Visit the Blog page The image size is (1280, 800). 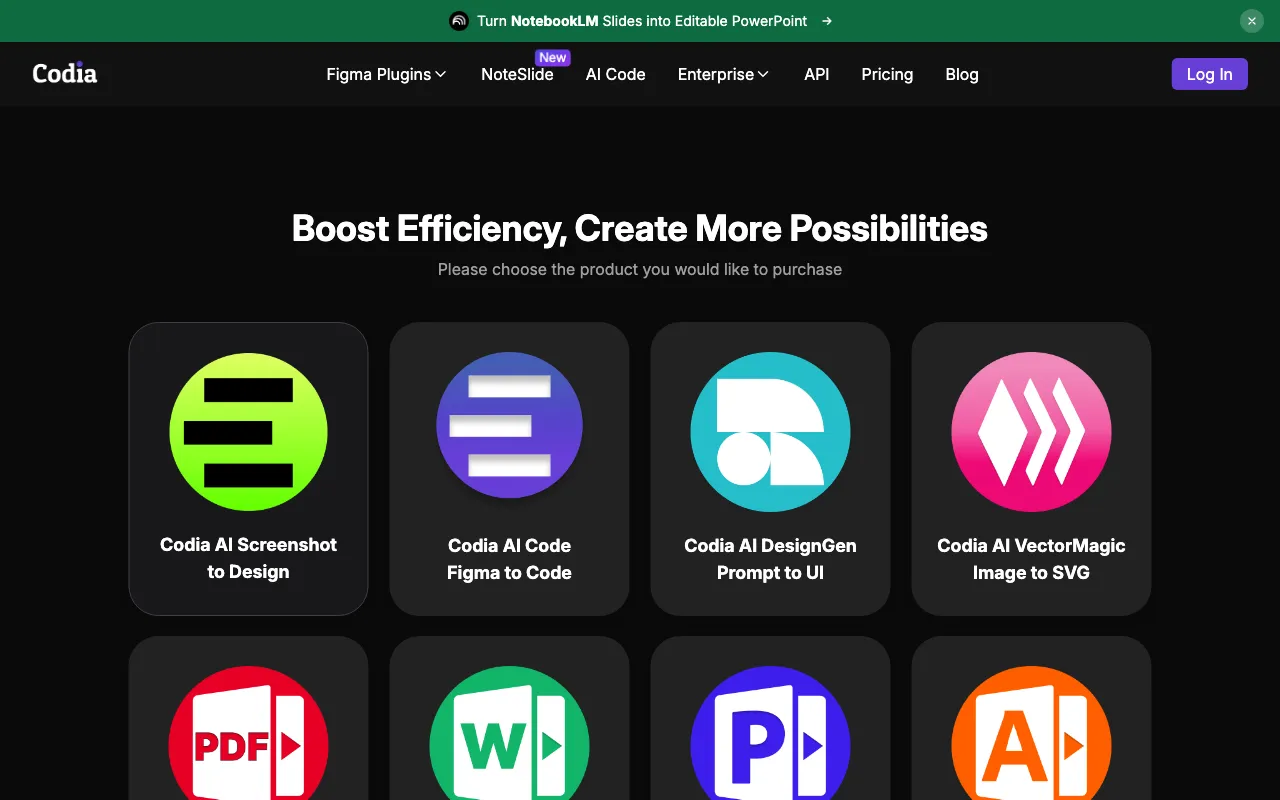[x=962, y=74]
